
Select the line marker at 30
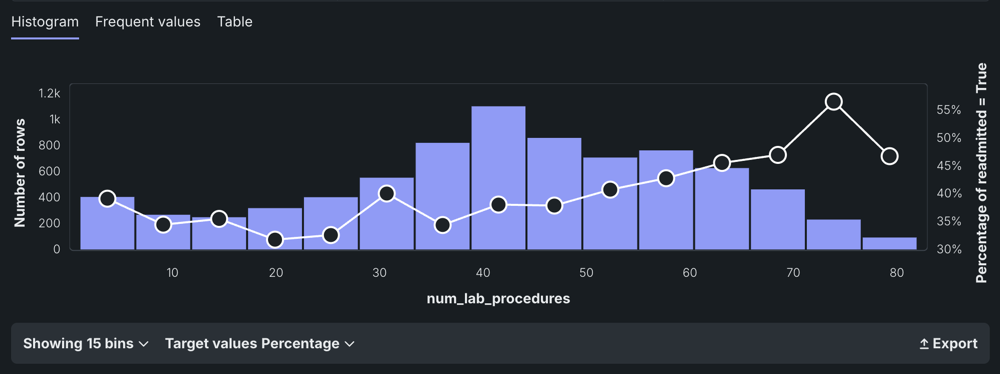386,193
